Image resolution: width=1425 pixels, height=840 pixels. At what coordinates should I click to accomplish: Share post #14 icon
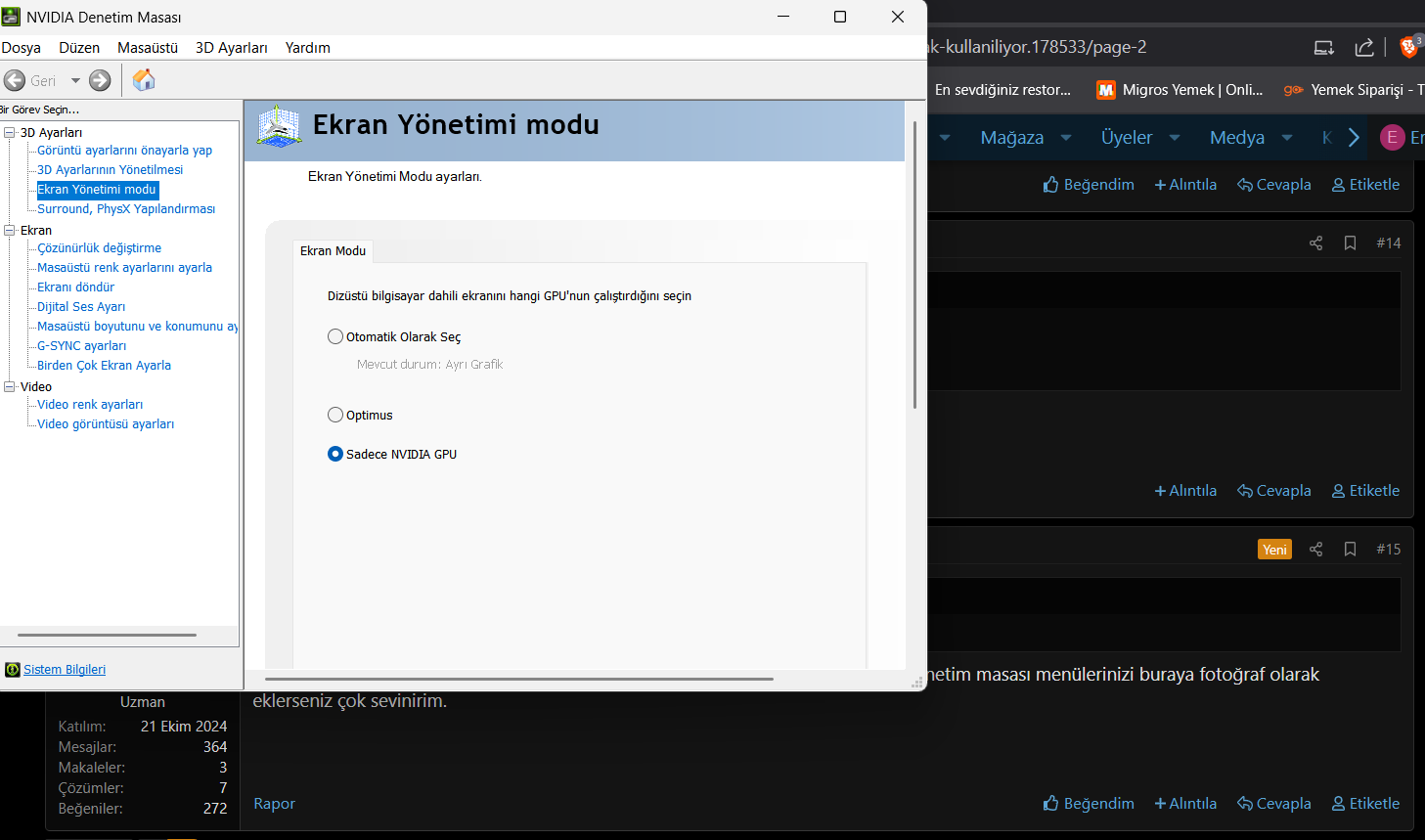1315,243
